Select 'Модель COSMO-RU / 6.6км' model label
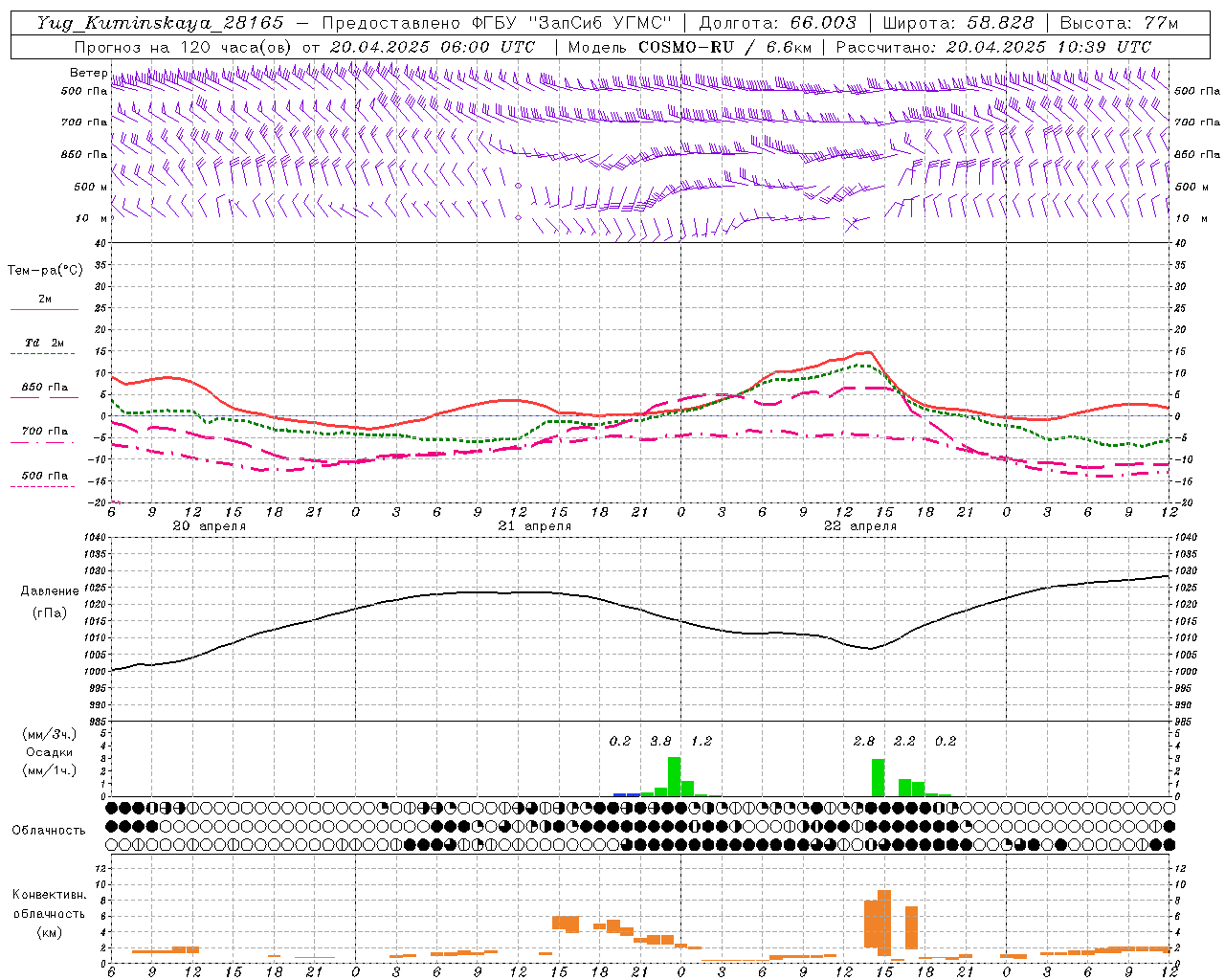Screen dimensions: 1225x980 click(689, 47)
